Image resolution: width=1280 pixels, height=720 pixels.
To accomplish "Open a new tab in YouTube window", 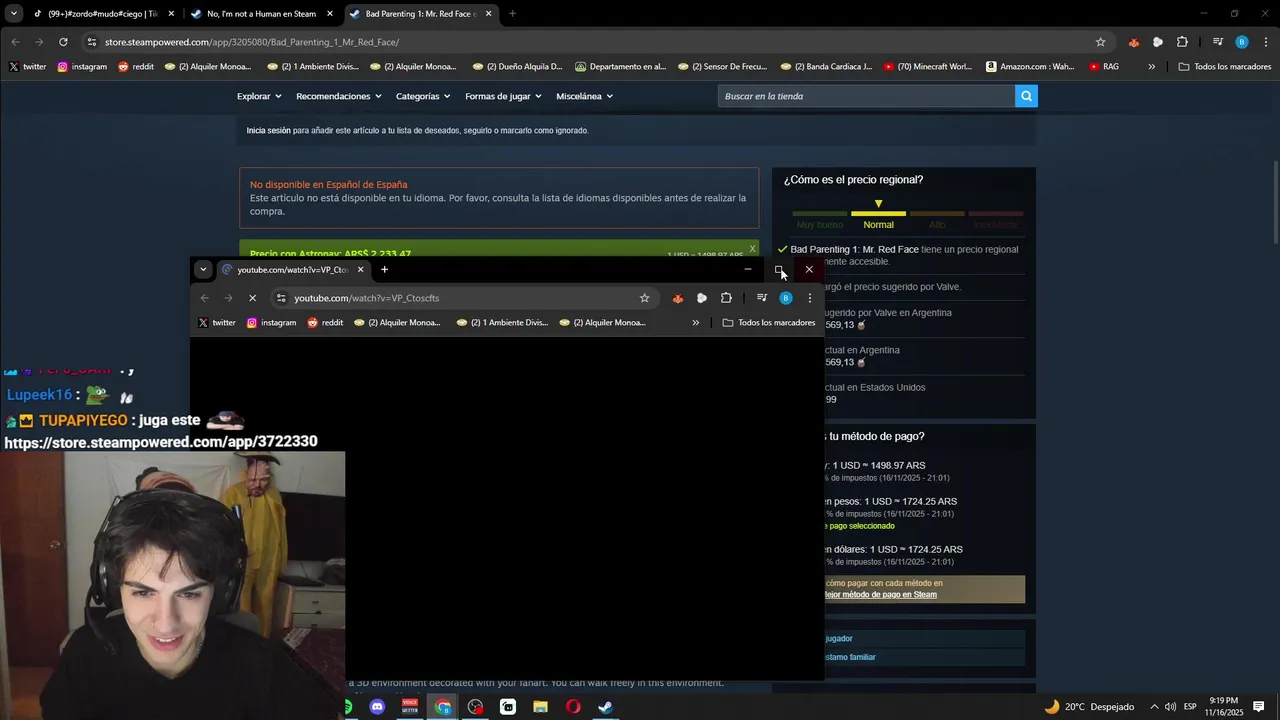I will coord(384,269).
